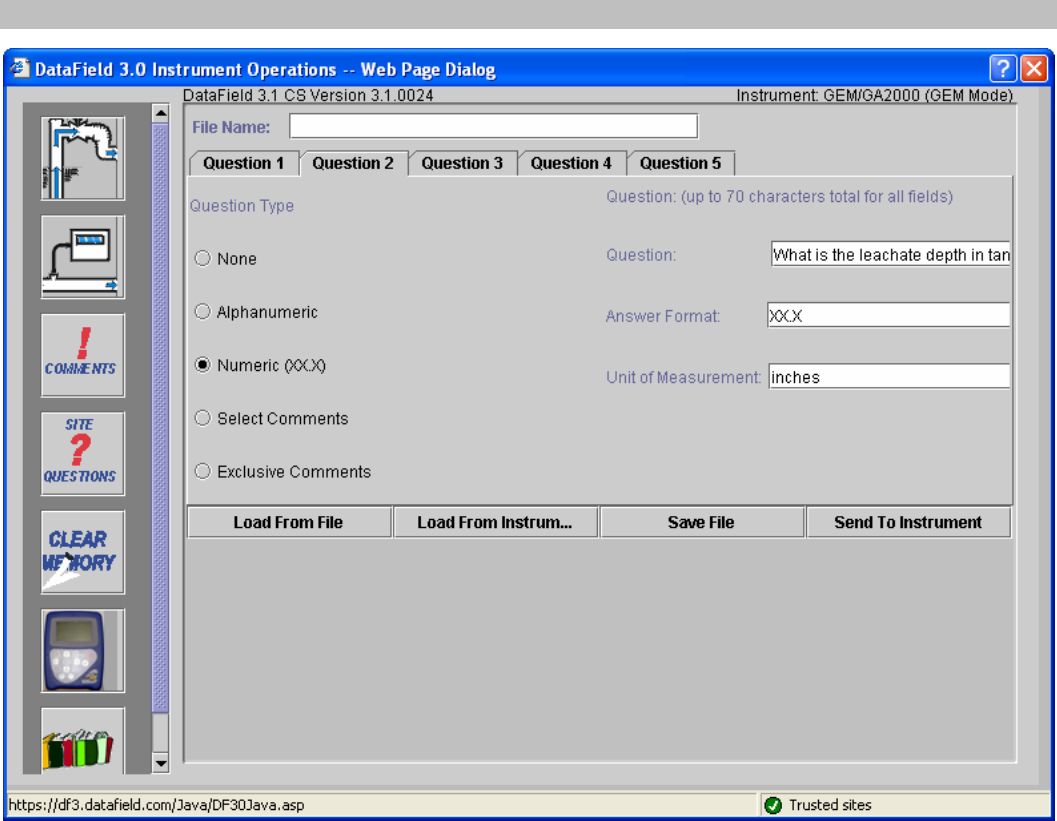Click the Save File button

pos(701,522)
